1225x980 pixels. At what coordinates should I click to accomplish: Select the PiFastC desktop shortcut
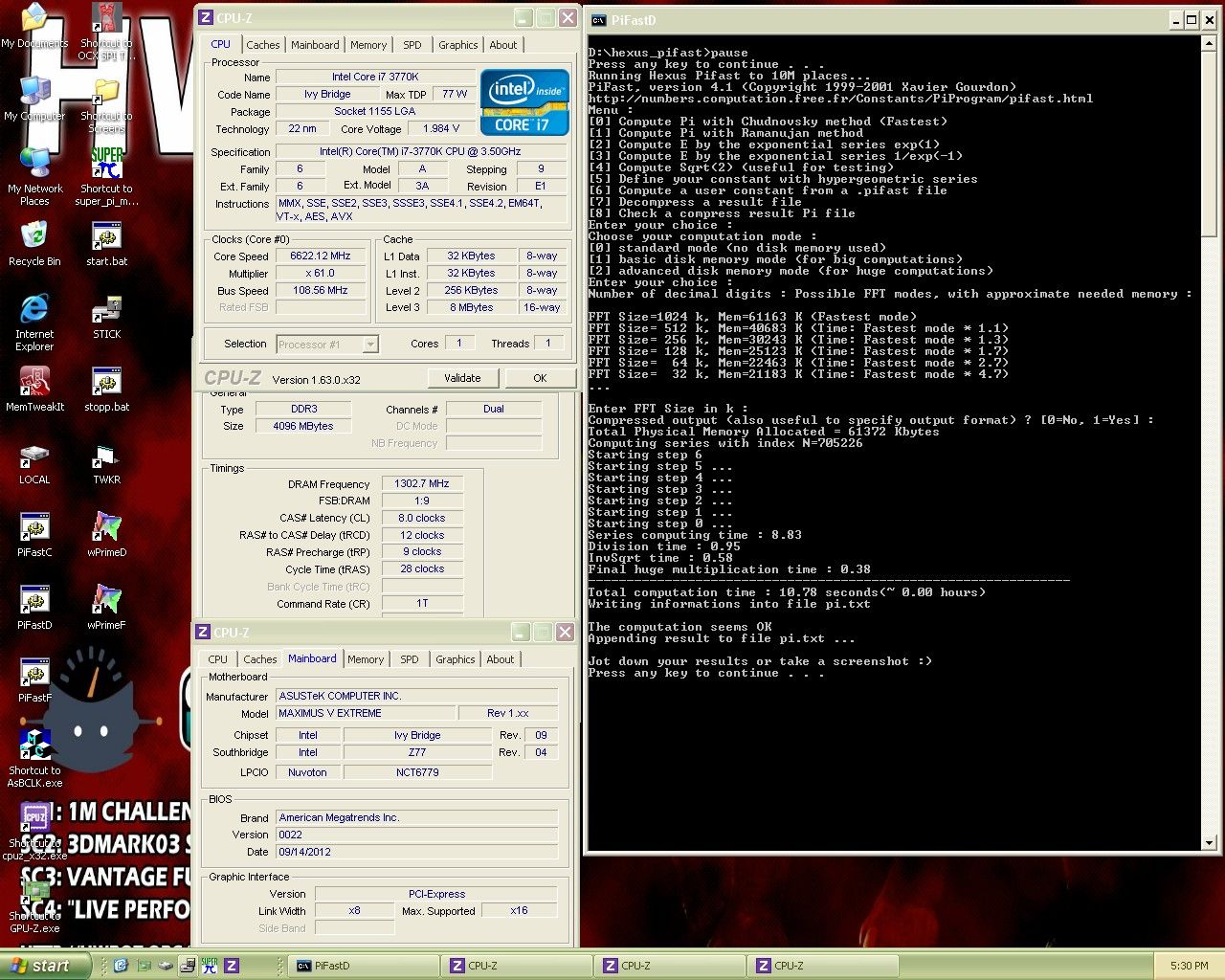tap(34, 535)
